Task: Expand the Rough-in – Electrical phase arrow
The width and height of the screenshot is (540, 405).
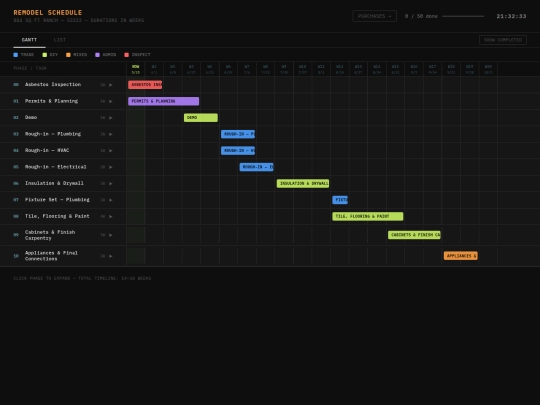Action: click(x=111, y=167)
